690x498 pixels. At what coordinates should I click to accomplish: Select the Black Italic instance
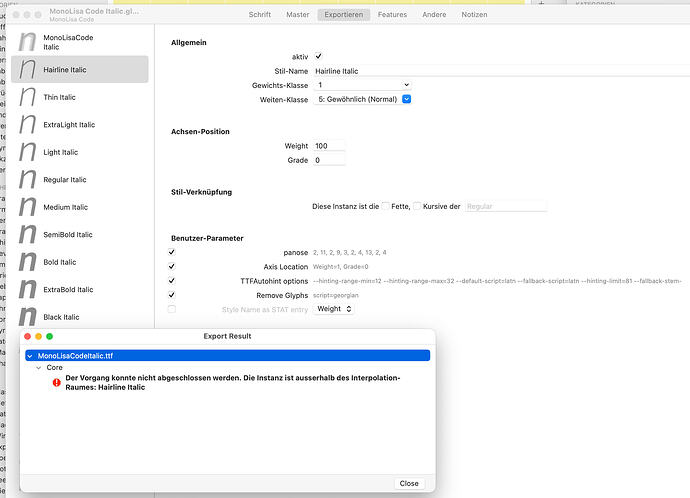point(80,317)
